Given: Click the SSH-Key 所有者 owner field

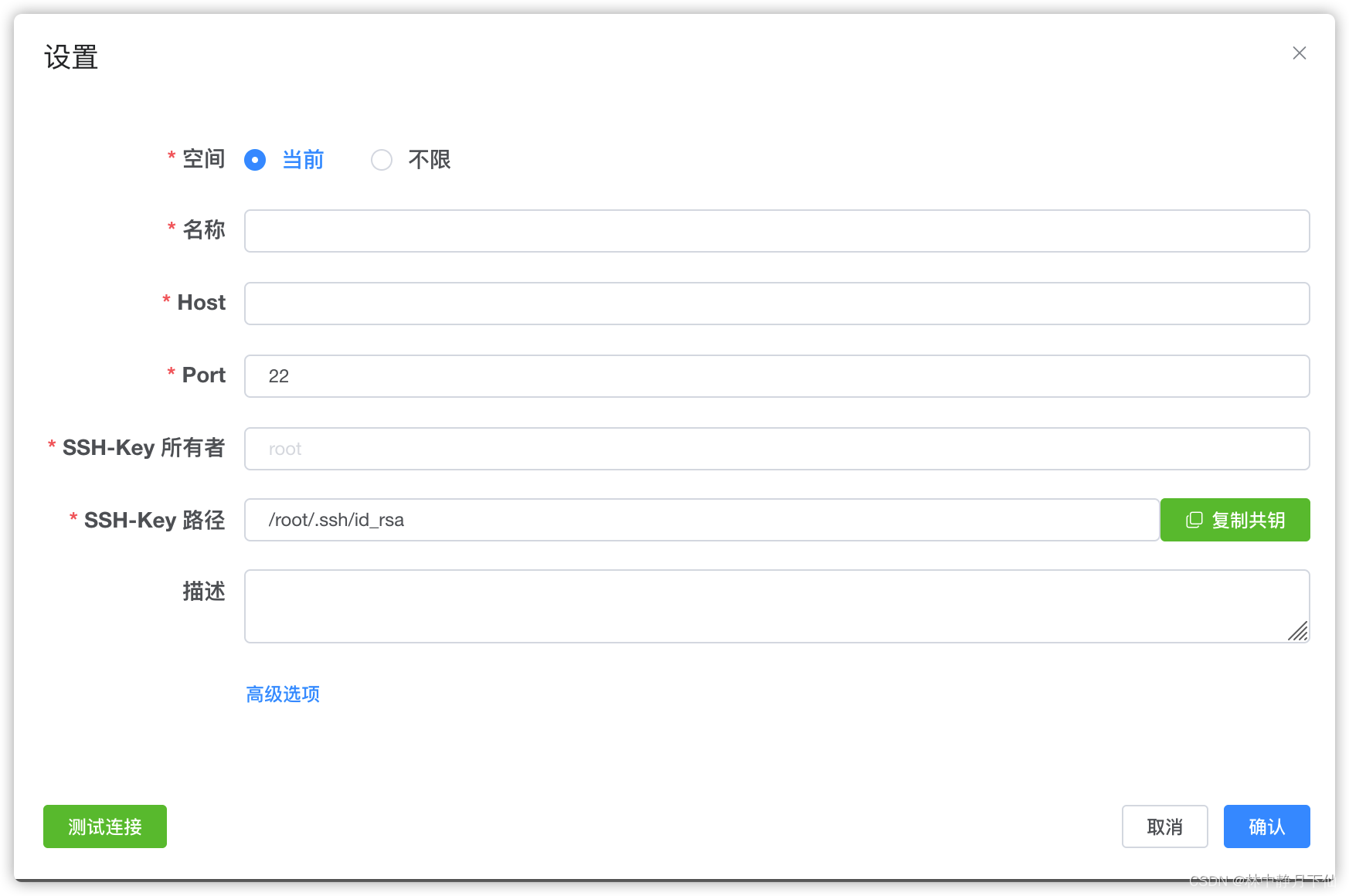Looking at the screenshot, I should click(x=776, y=448).
